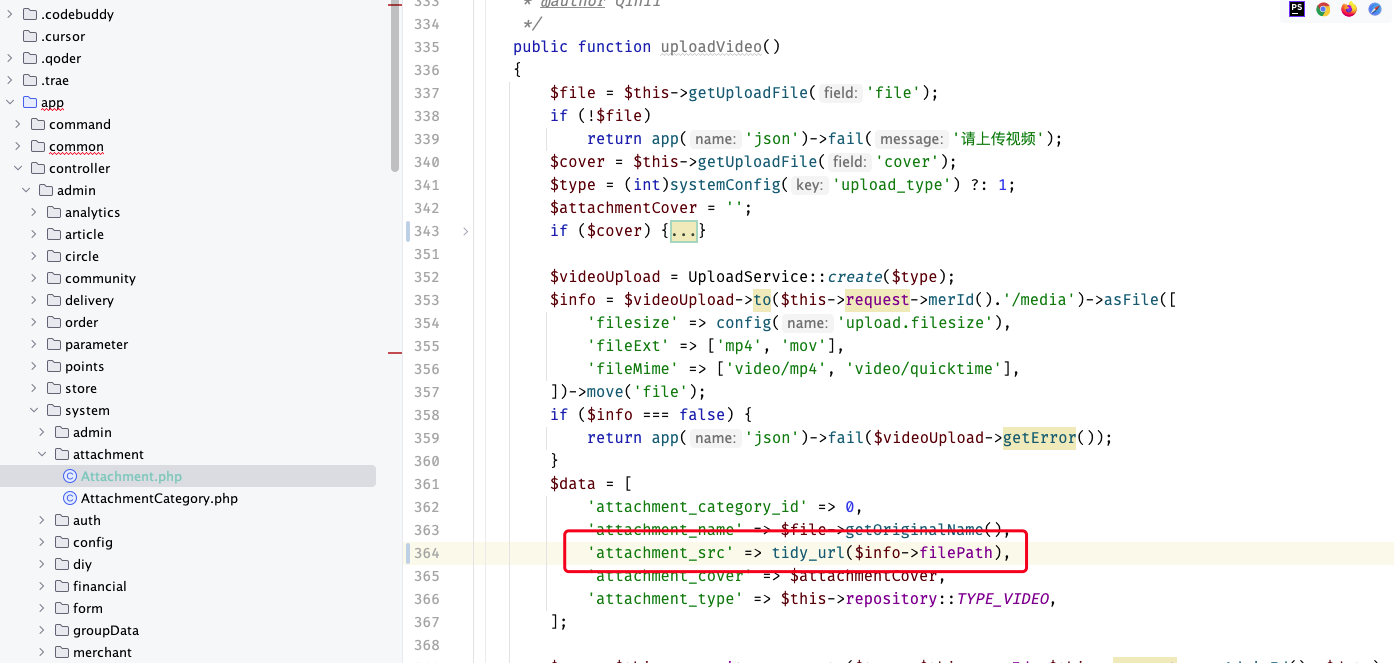Screen dimensions: 1394x663
Task: Click the getError method call
Action: coord(1039,437)
